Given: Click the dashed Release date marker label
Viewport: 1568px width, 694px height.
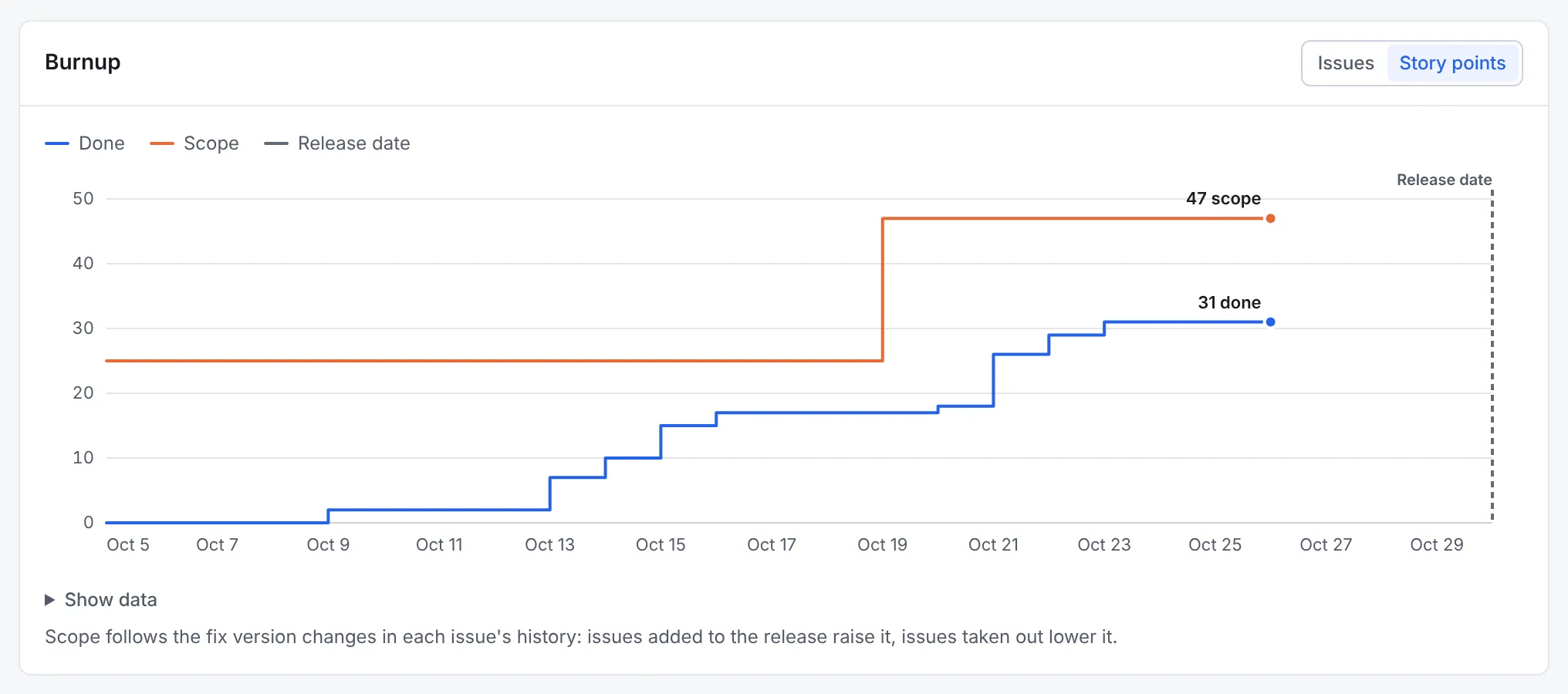Looking at the screenshot, I should coord(1444,180).
